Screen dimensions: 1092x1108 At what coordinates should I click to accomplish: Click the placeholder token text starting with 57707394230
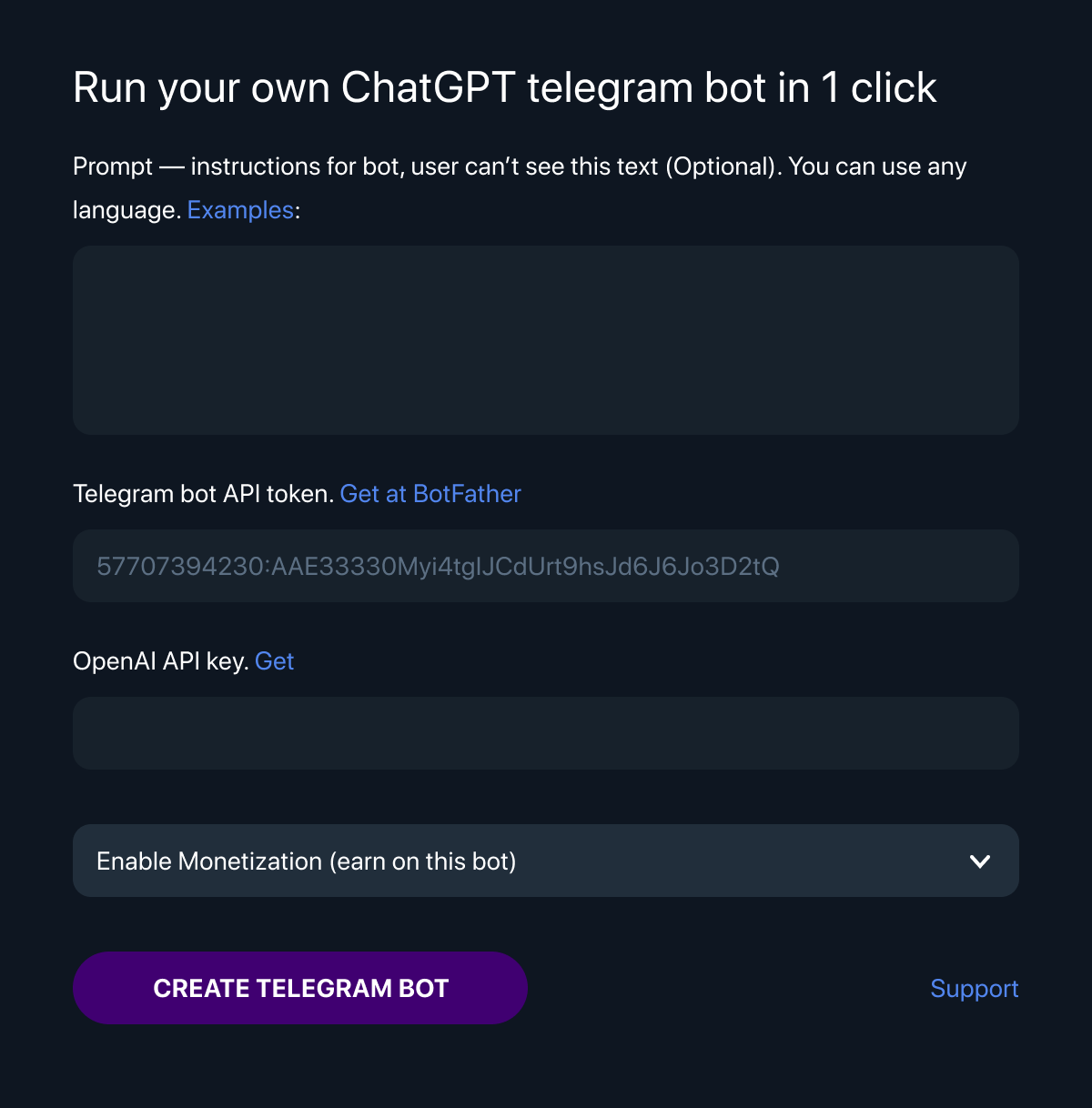[x=438, y=567]
